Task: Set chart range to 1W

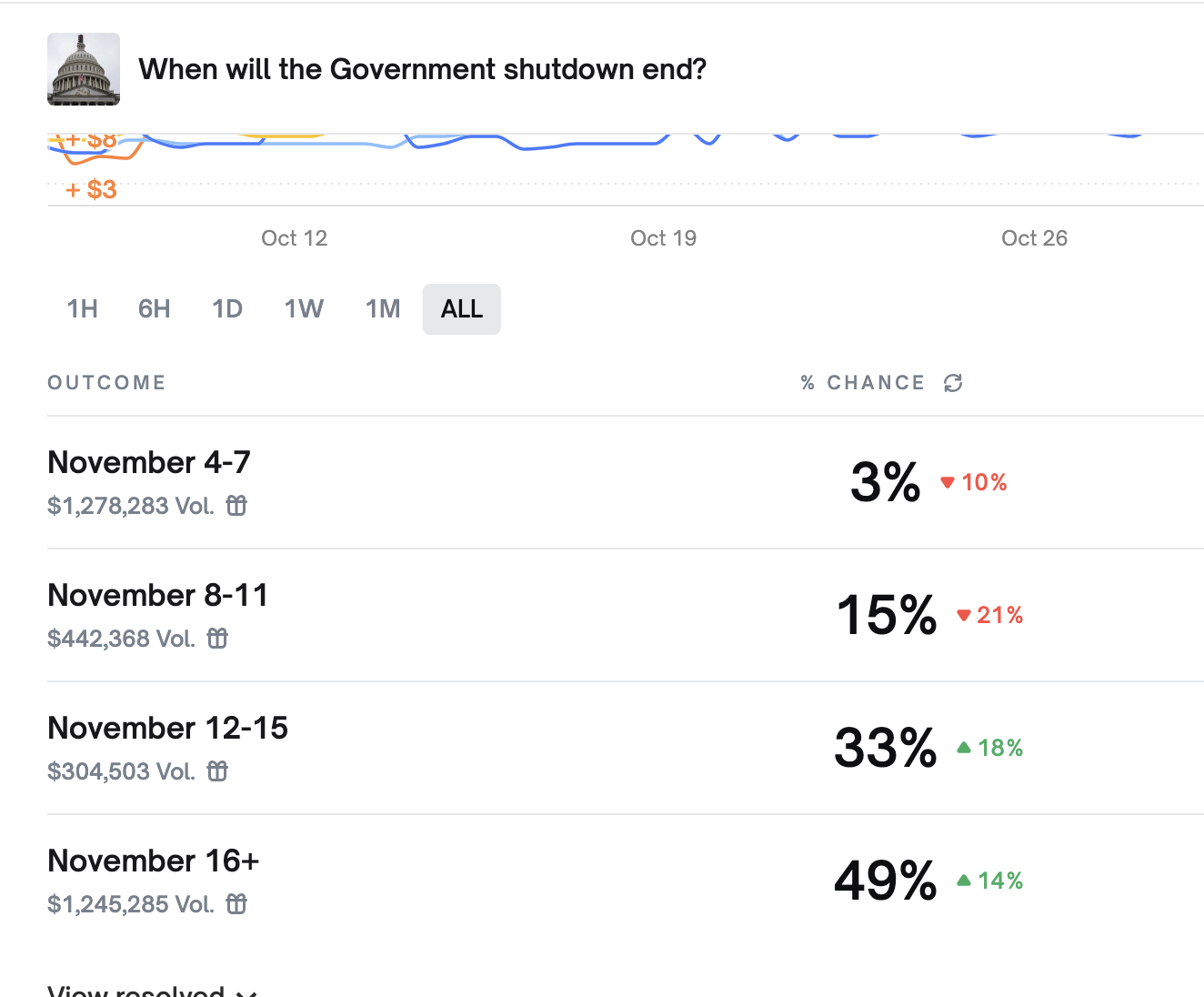Action: tap(304, 309)
